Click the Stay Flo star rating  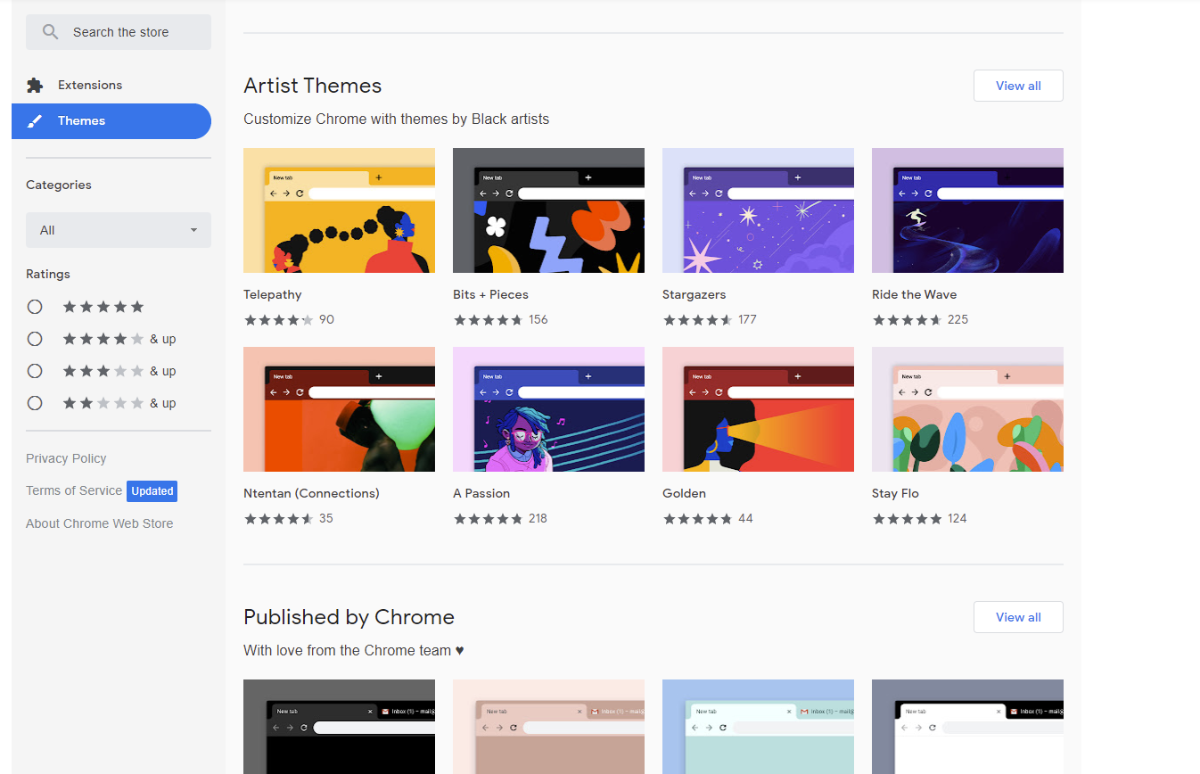(908, 519)
